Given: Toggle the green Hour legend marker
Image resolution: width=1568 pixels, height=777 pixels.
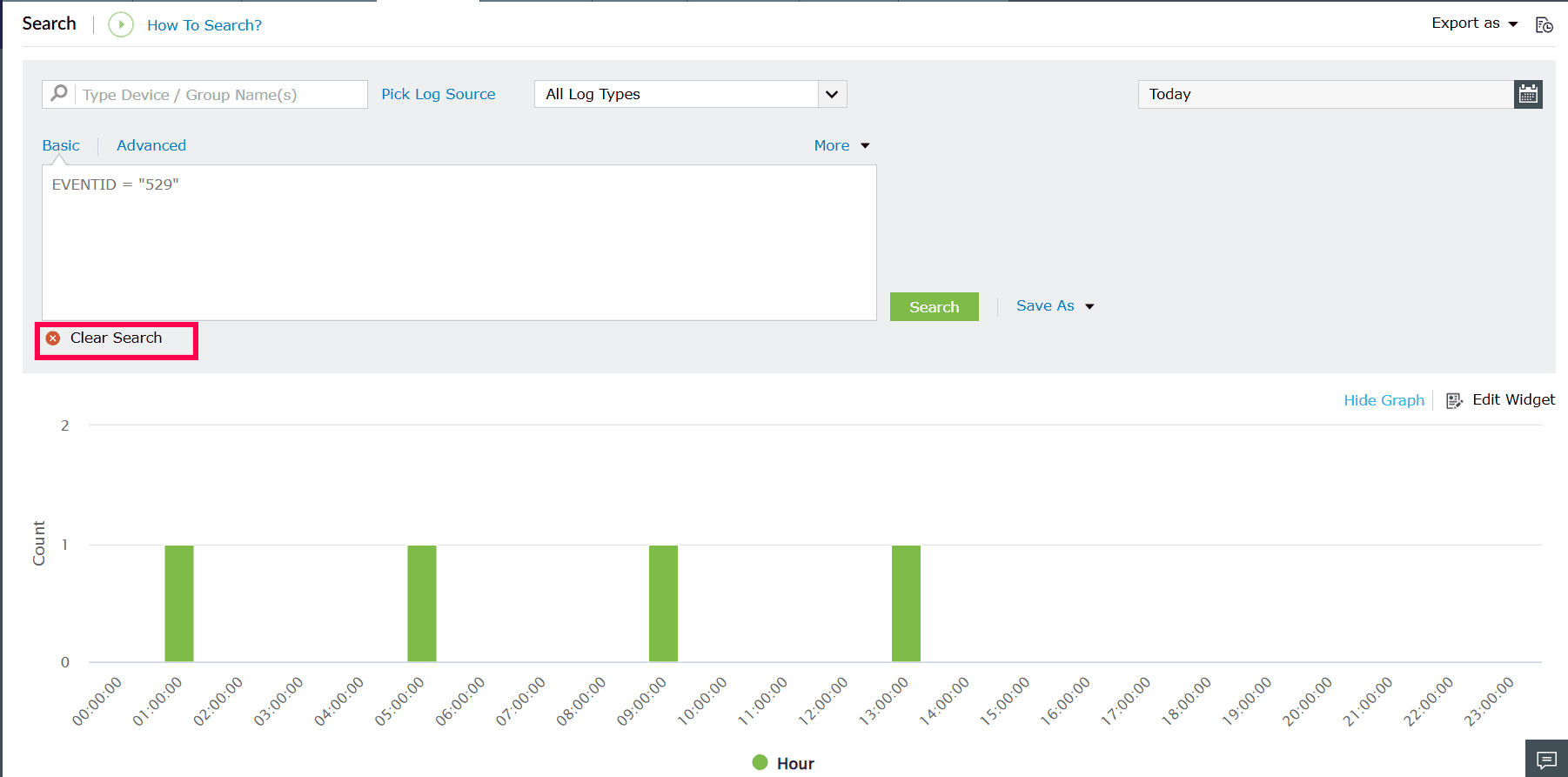Looking at the screenshot, I should [760, 762].
